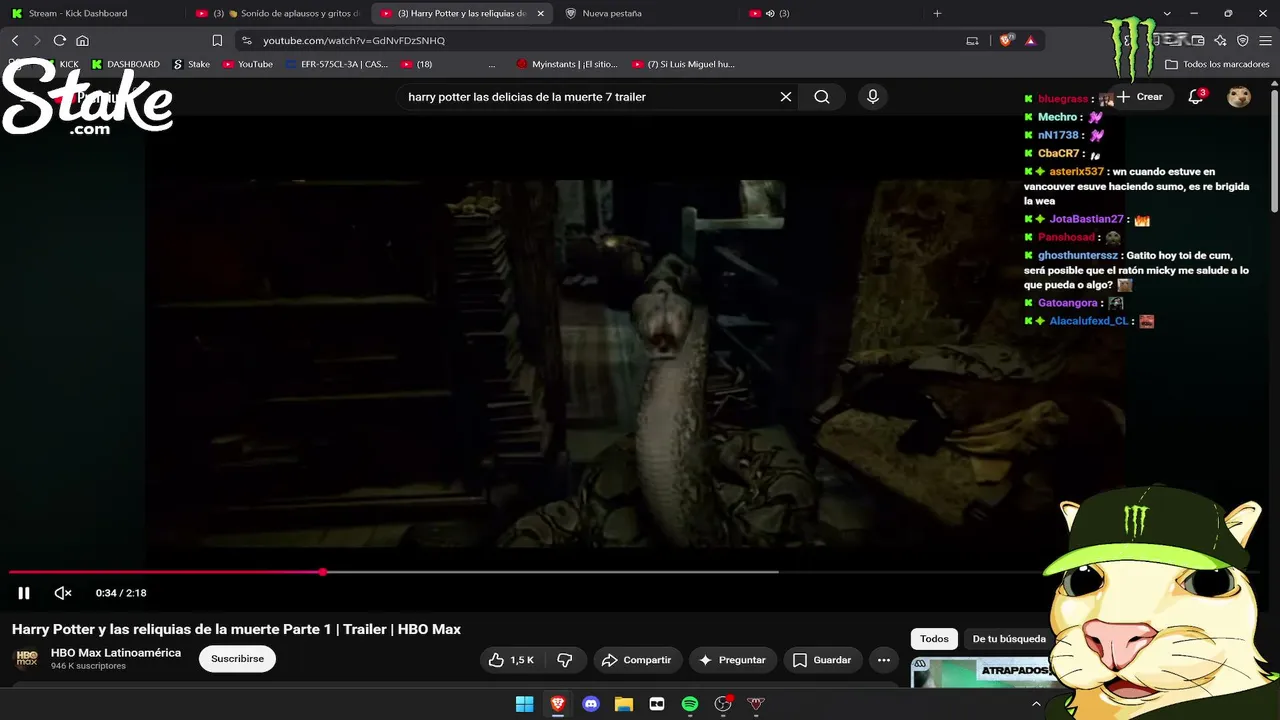Open the Stake bookmark

(191, 64)
